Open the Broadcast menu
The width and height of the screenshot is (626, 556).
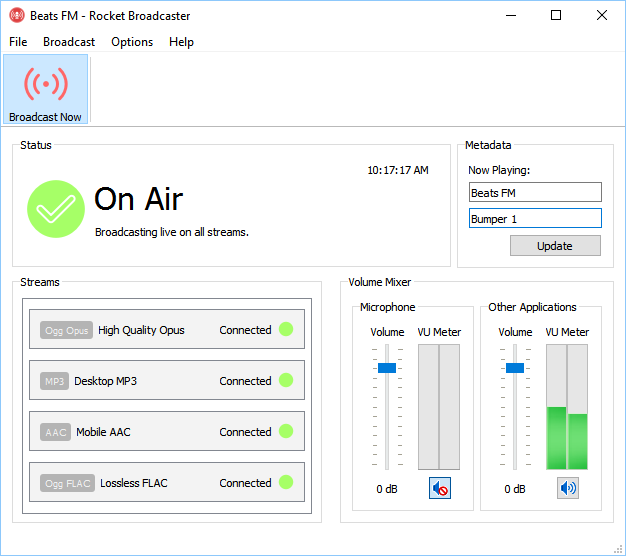tap(69, 42)
